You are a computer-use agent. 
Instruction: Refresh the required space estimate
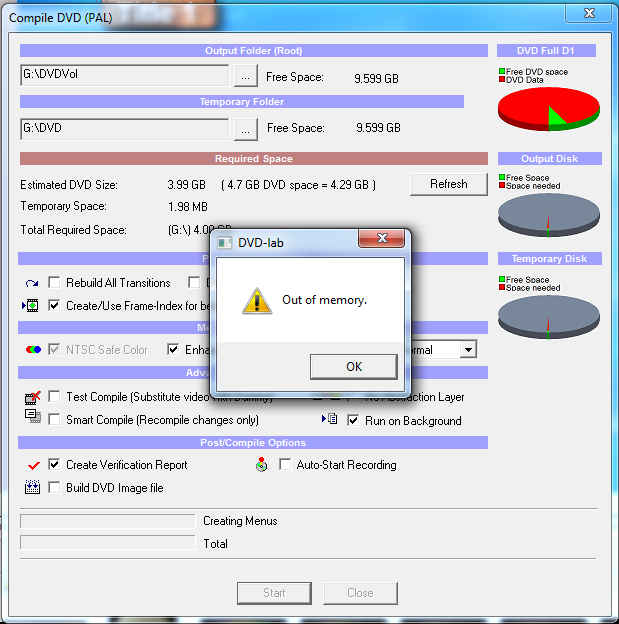pyautogui.click(x=449, y=184)
